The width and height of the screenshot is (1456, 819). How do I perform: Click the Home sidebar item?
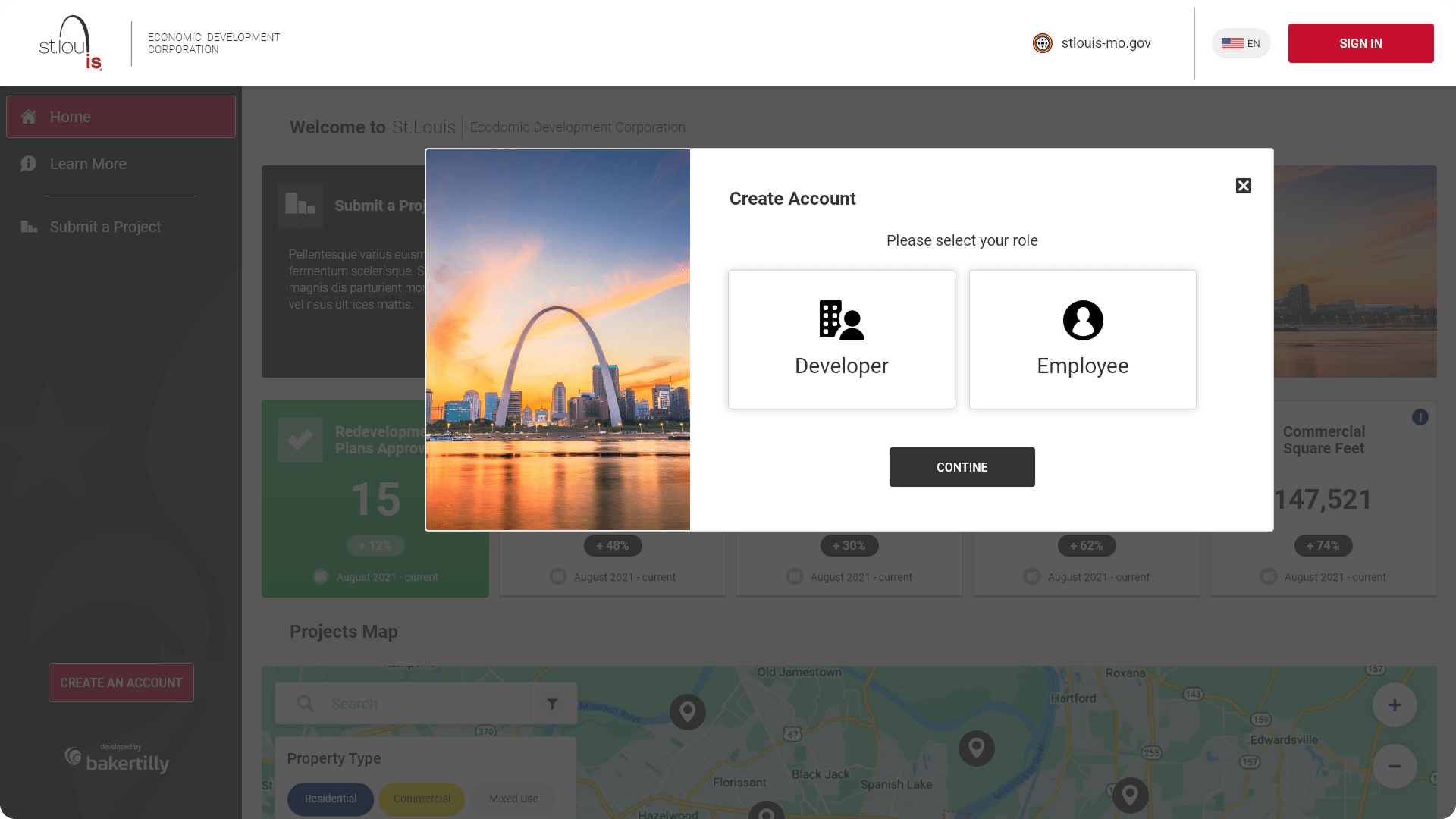[121, 117]
